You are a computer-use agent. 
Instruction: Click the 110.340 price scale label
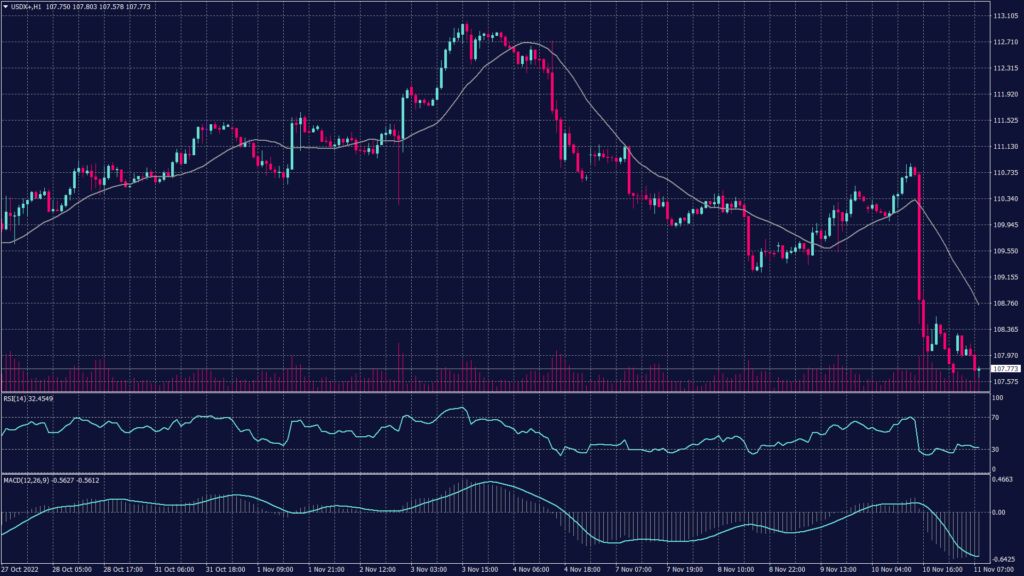1004,199
